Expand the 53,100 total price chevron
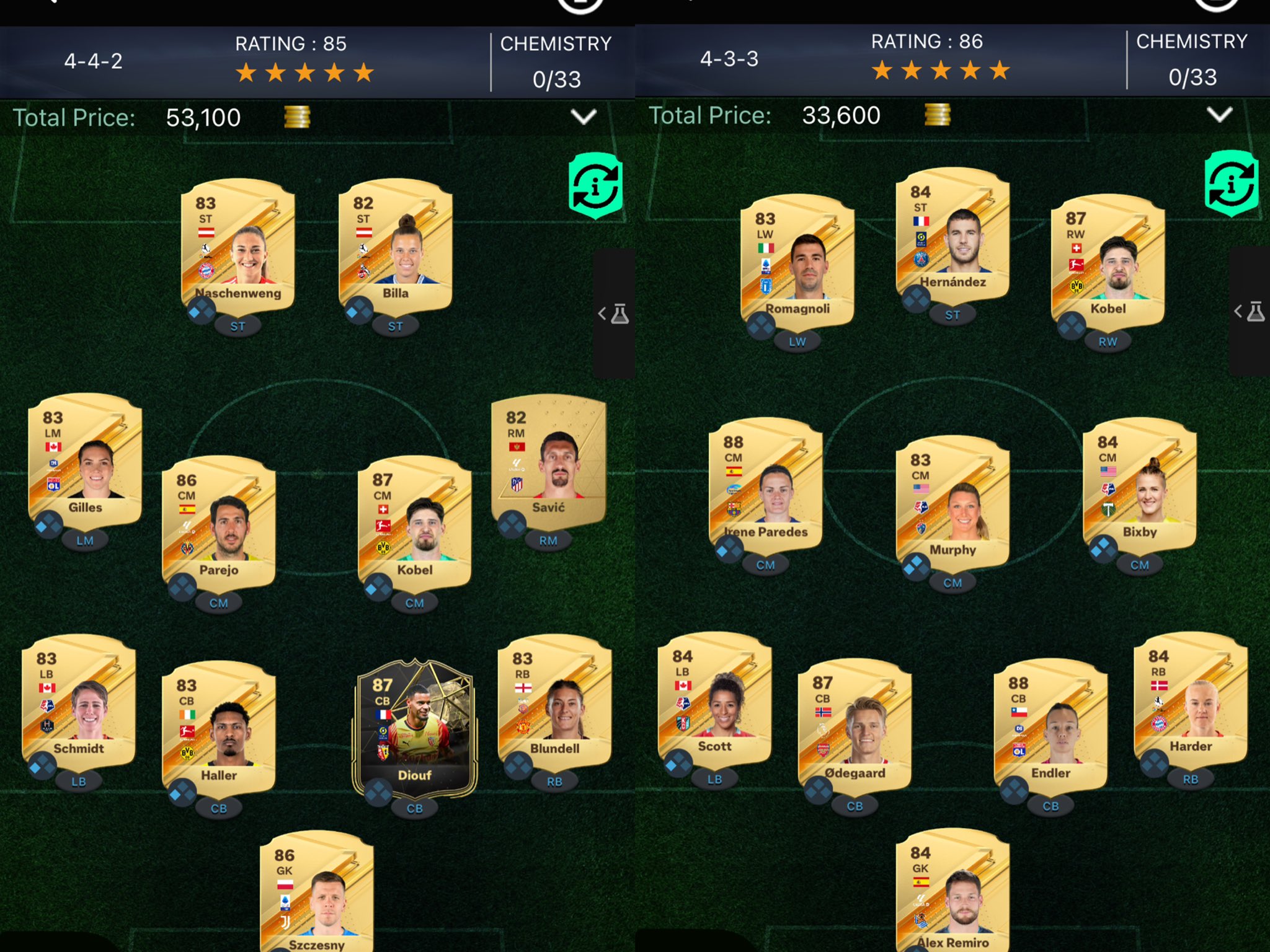 point(584,117)
